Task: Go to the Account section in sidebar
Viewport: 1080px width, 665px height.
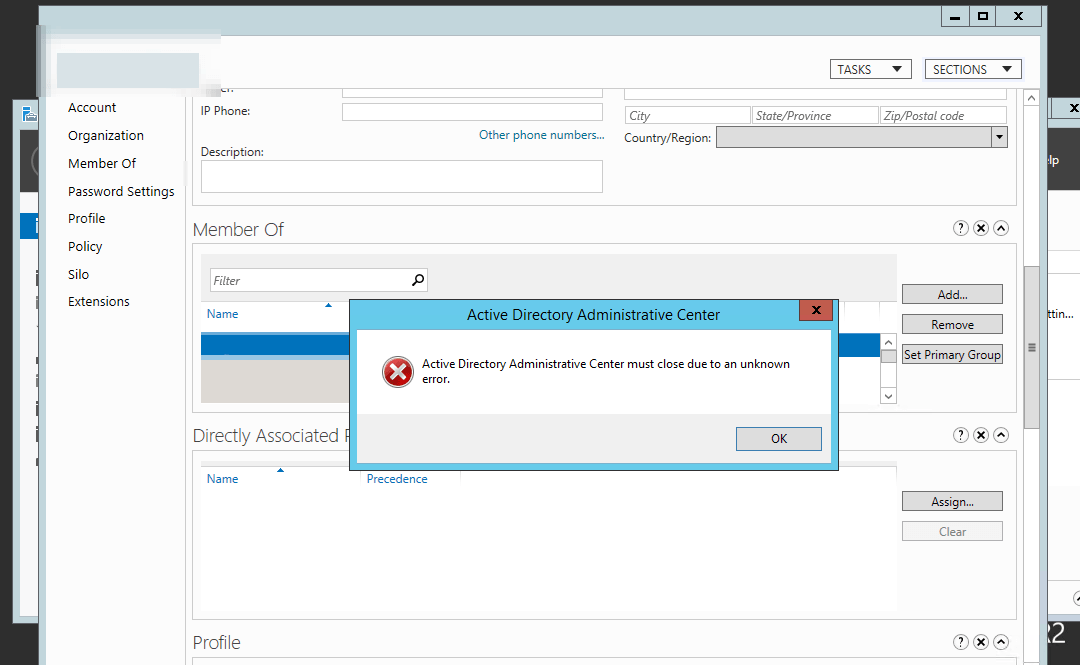Action: pos(92,108)
